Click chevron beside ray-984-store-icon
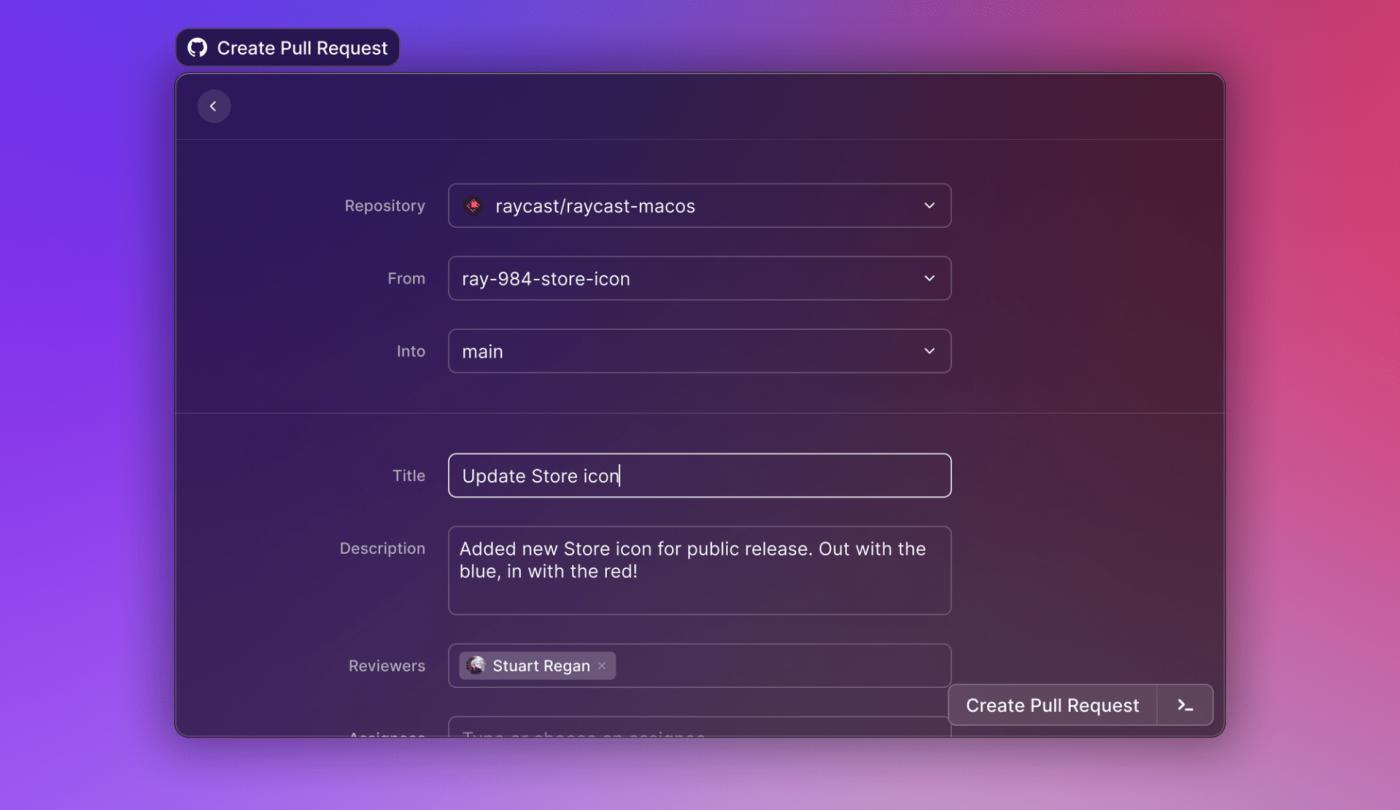 pyautogui.click(x=929, y=279)
